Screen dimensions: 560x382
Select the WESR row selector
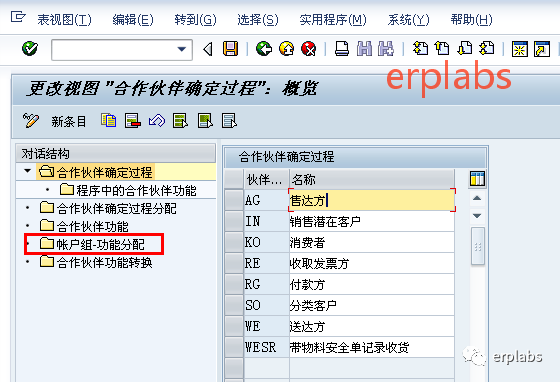click(x=234, y=347)
